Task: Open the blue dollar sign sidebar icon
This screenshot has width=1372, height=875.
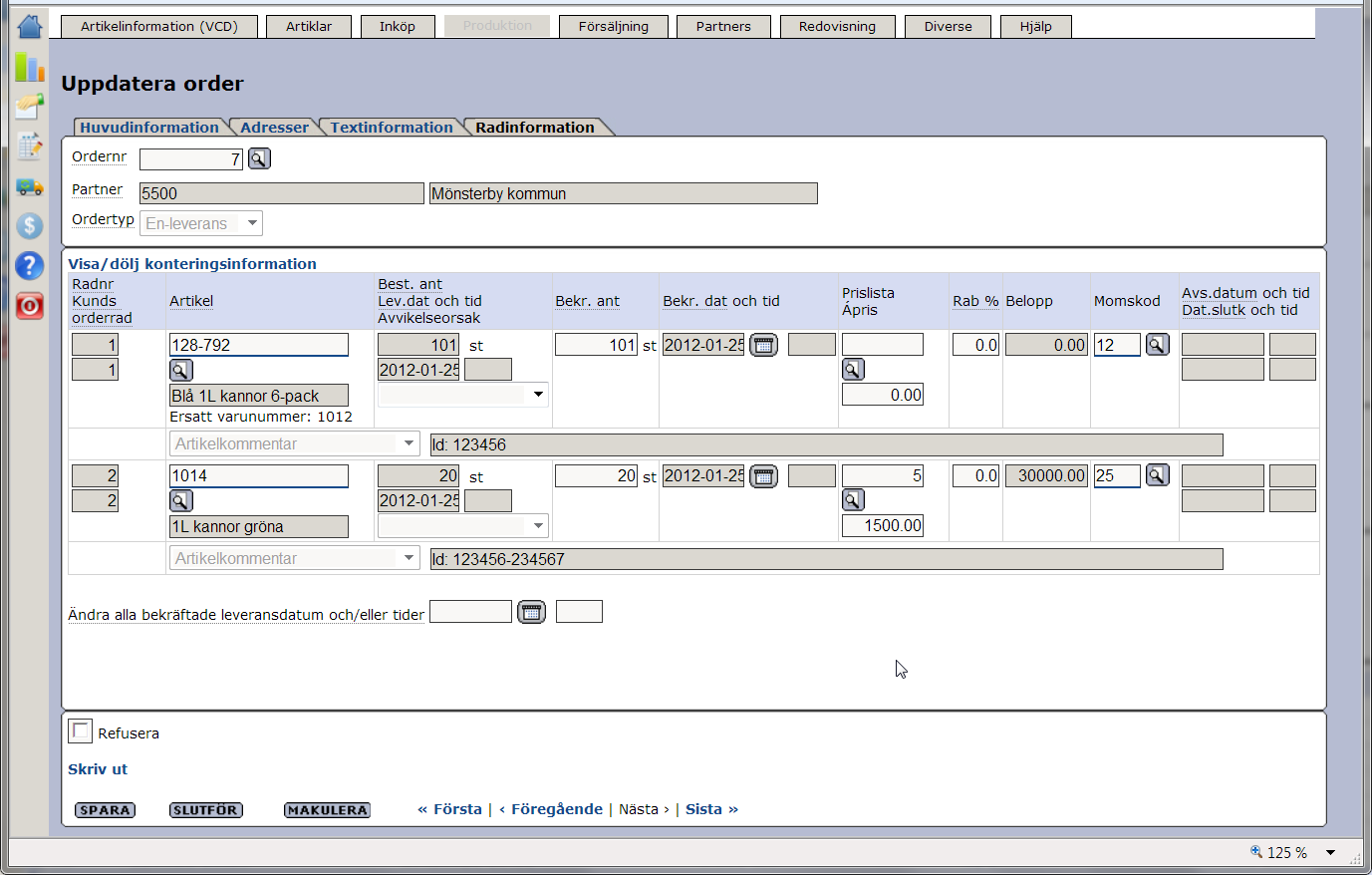Action: point(30,226)
